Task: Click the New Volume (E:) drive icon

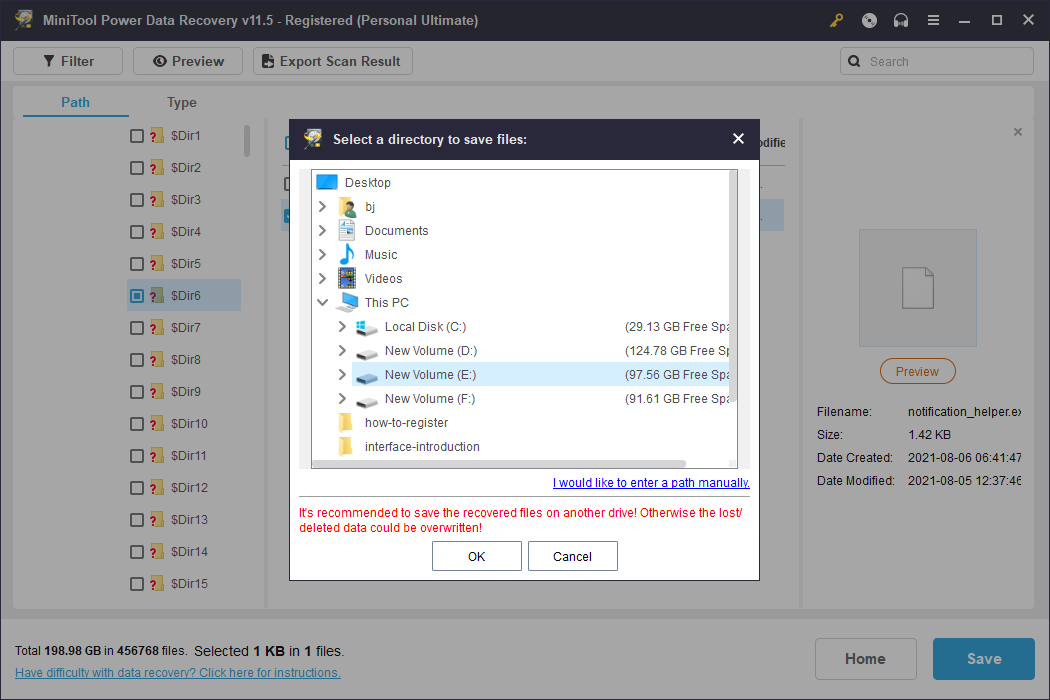Action: click(366, 376)
